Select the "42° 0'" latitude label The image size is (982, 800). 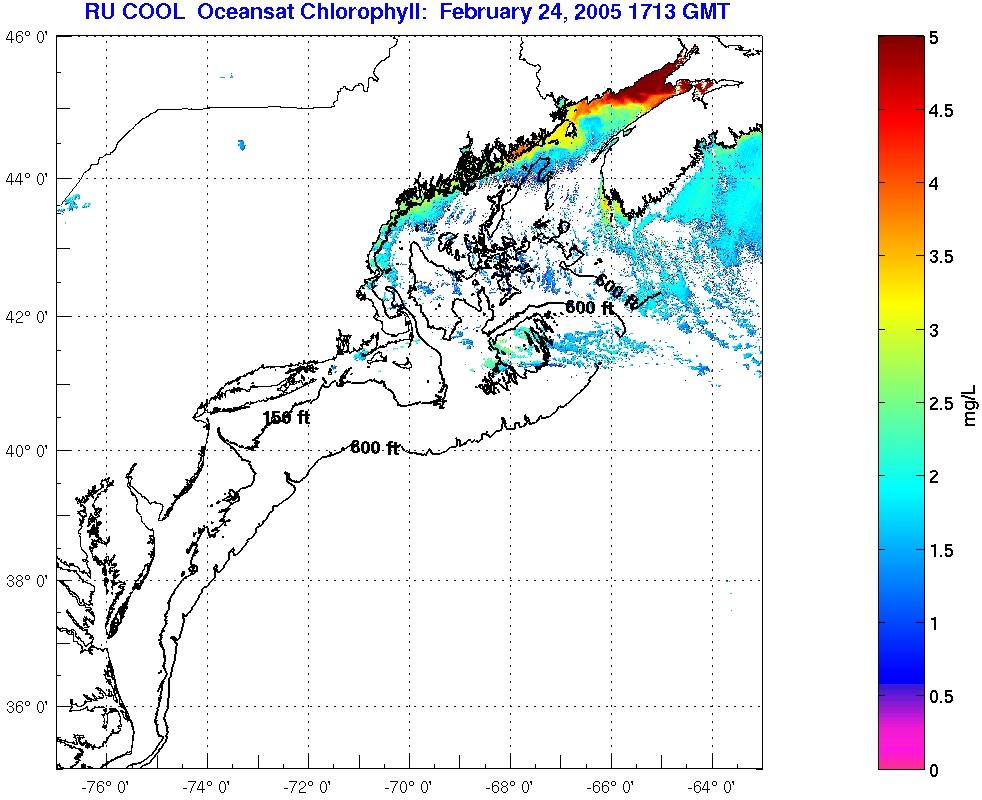[26, 317]
